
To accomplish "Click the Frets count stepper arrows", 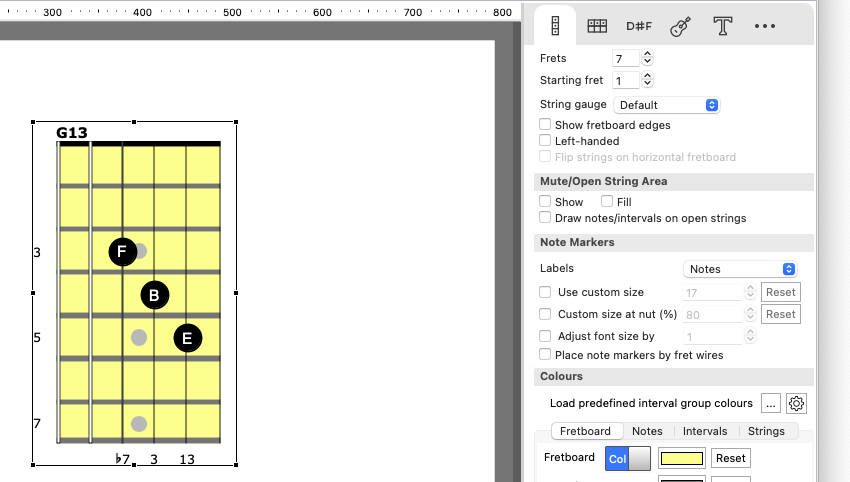I will [647, 59].
